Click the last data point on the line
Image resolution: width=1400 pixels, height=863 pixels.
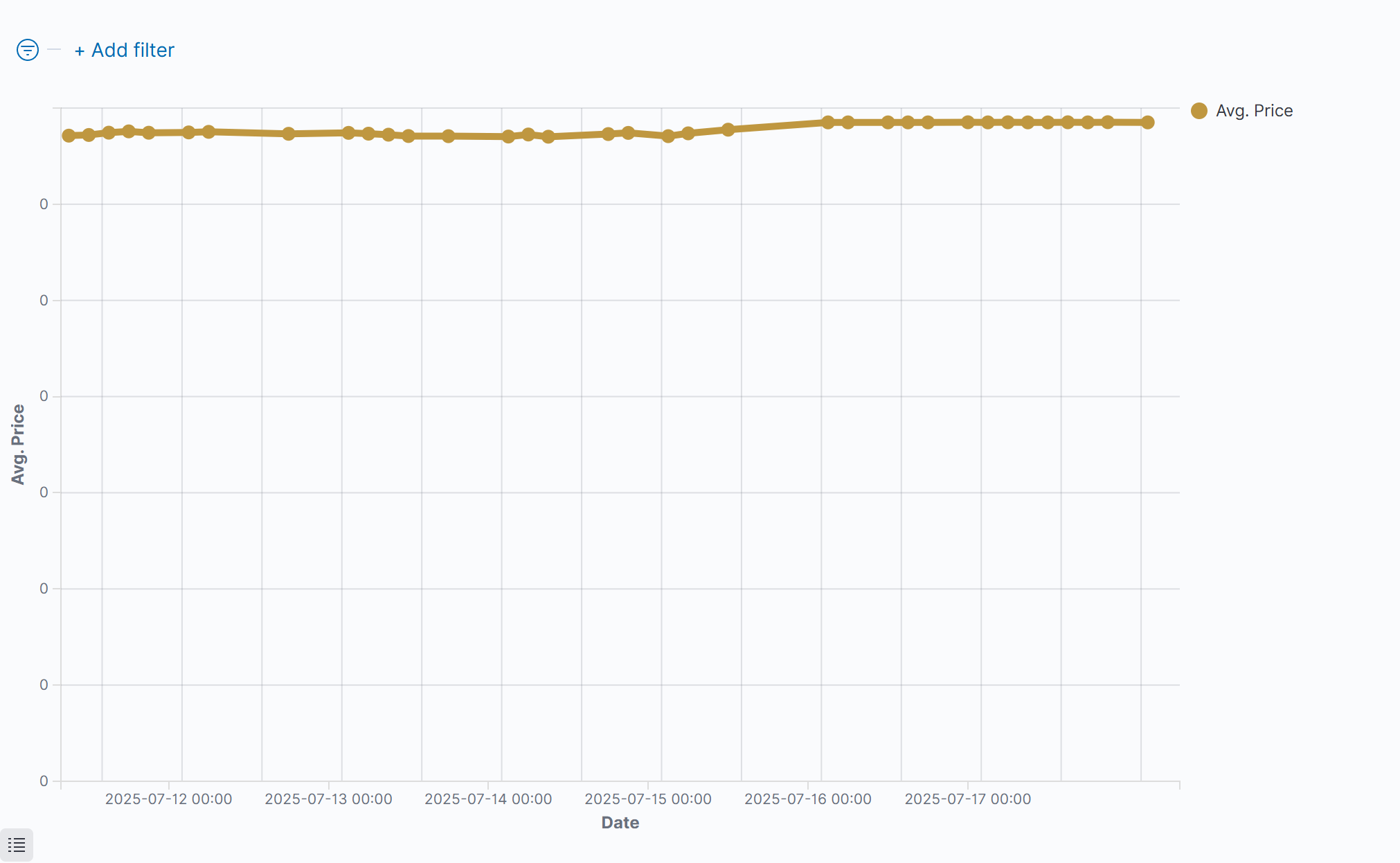(x=1147, y=123)
